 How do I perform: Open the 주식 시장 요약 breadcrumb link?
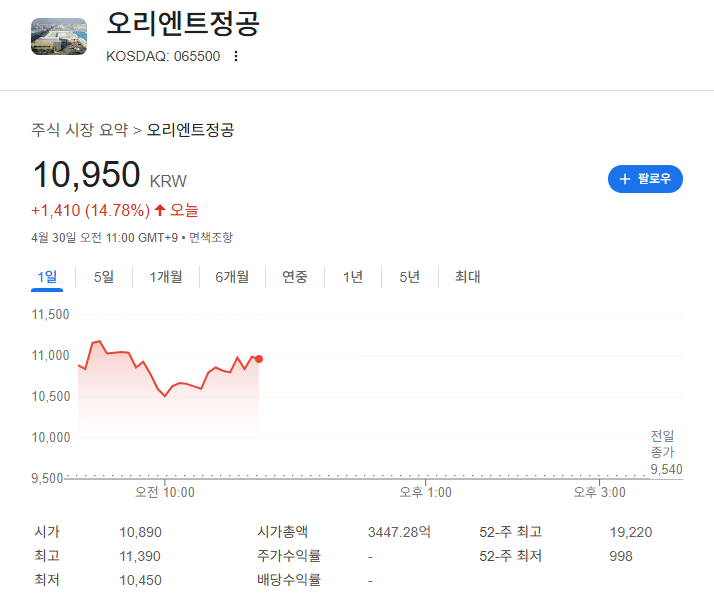click(x=80, y=130)
